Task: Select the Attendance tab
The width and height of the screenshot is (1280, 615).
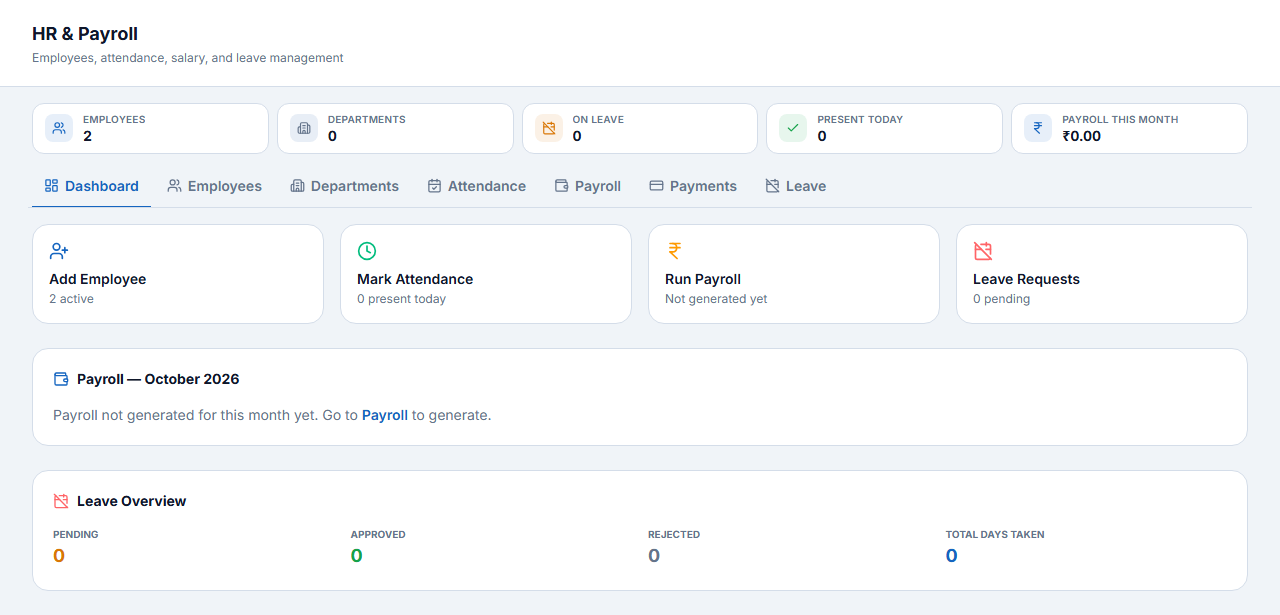Action: pos(477,186)
